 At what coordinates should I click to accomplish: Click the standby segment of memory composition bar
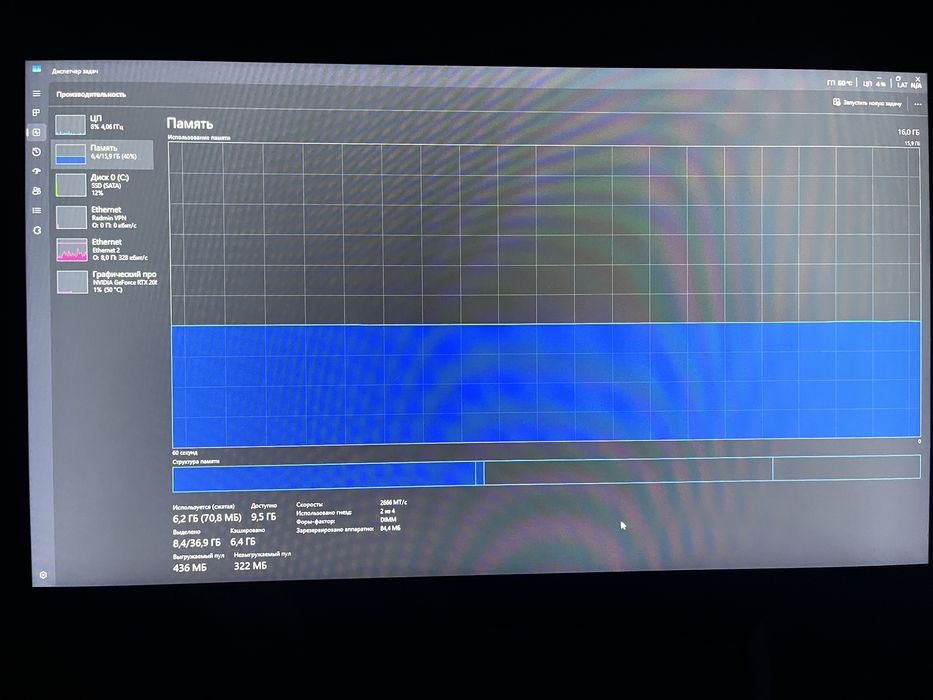[x=628, y=470]
